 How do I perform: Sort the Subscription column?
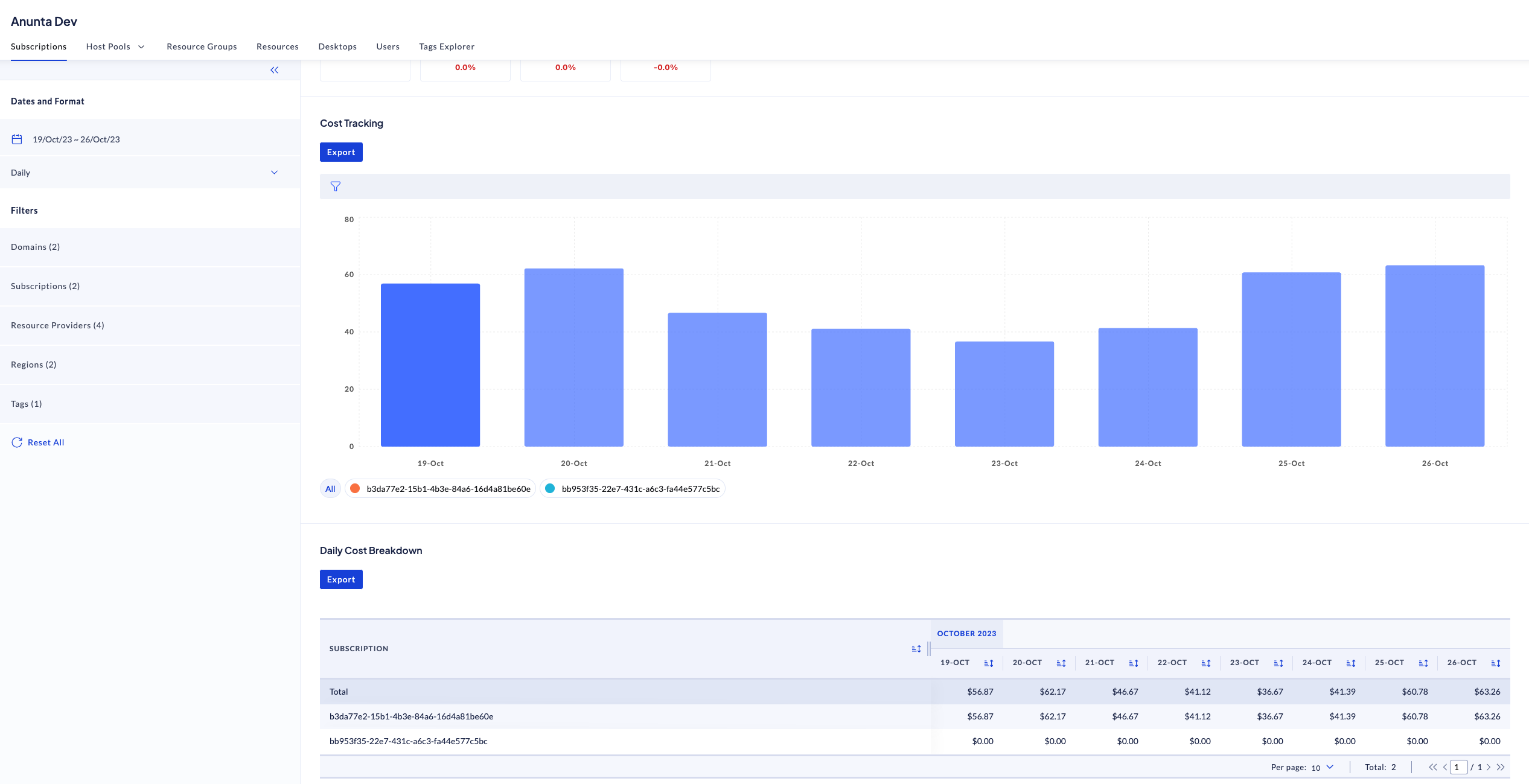916,649
